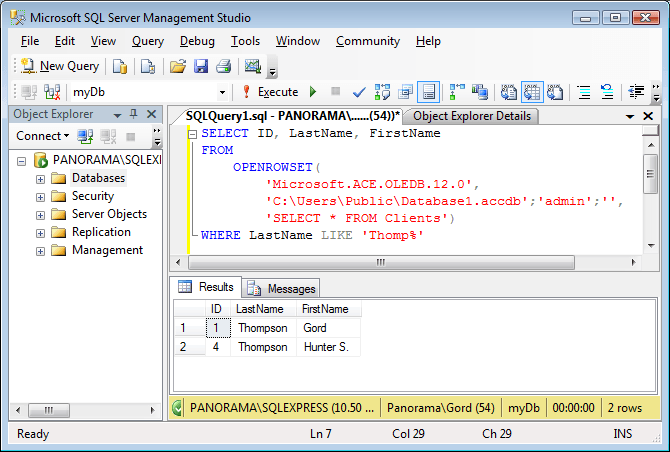The width and height of the screenshot is (670, 452).
Task: Collapse the SELECT statement outline in editor
Action: pyautogui.click(x=192, y=133)
